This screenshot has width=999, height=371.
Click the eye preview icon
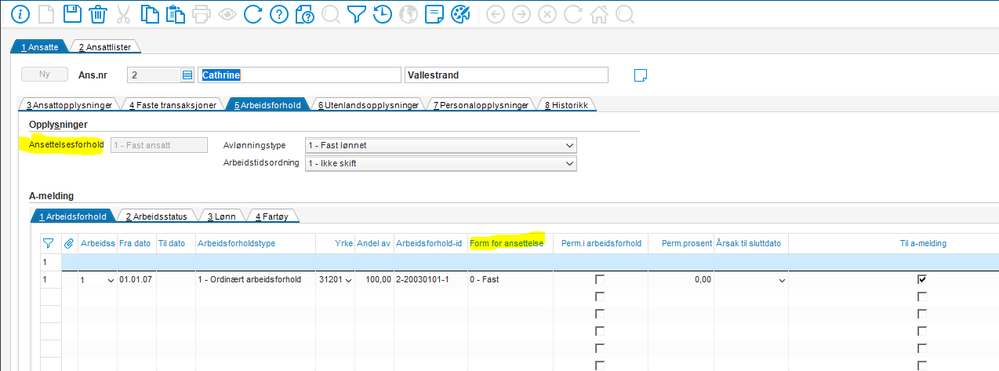[227, 14]
